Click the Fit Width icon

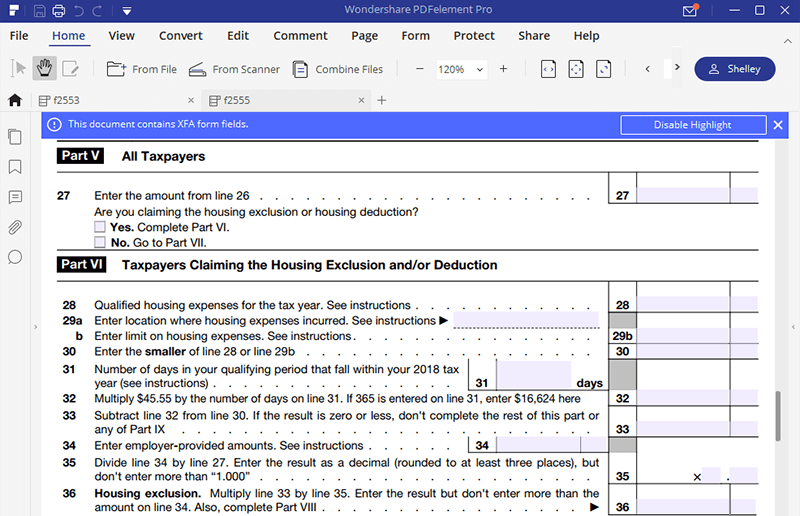click(x=548, y=69)
